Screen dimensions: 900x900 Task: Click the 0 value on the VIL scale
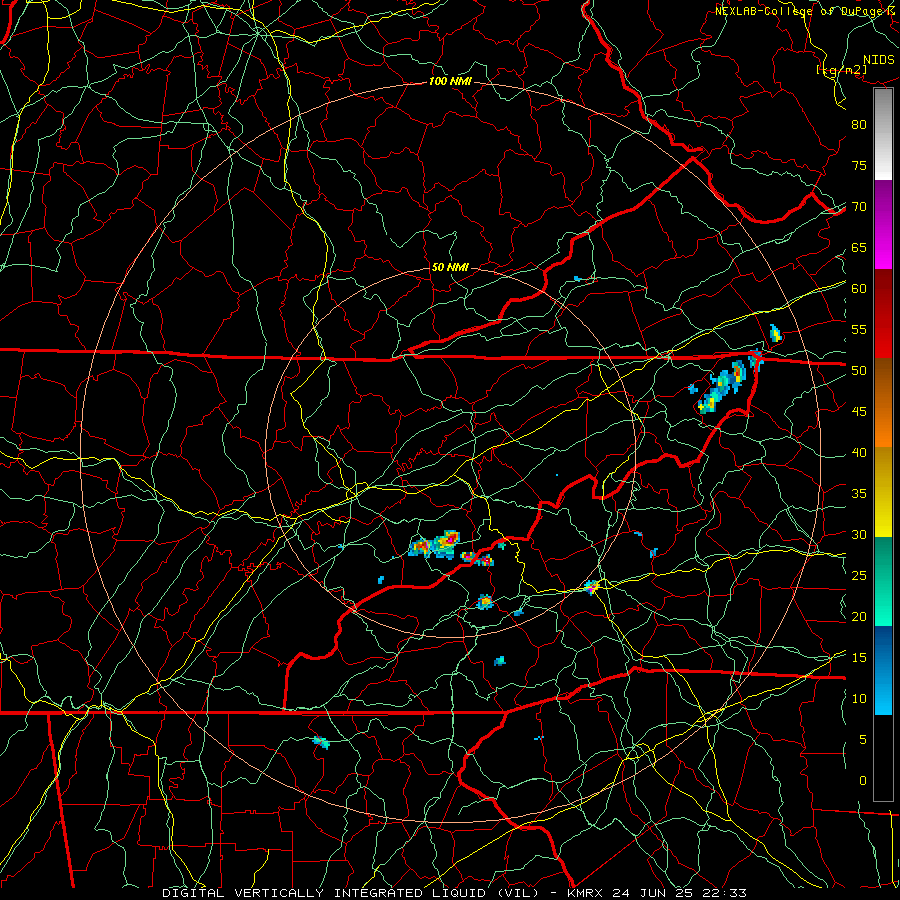point(863,781)
